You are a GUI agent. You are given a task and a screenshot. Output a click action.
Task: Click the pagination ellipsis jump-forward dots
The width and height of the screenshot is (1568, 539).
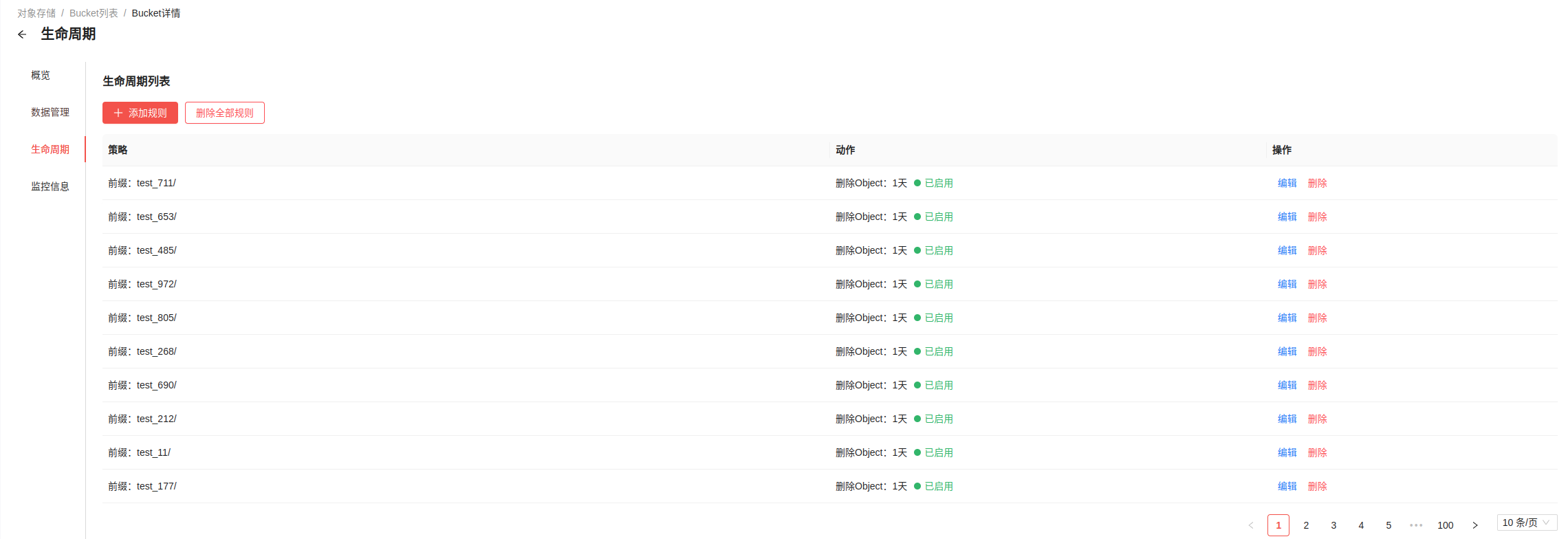coord(1416,525)
